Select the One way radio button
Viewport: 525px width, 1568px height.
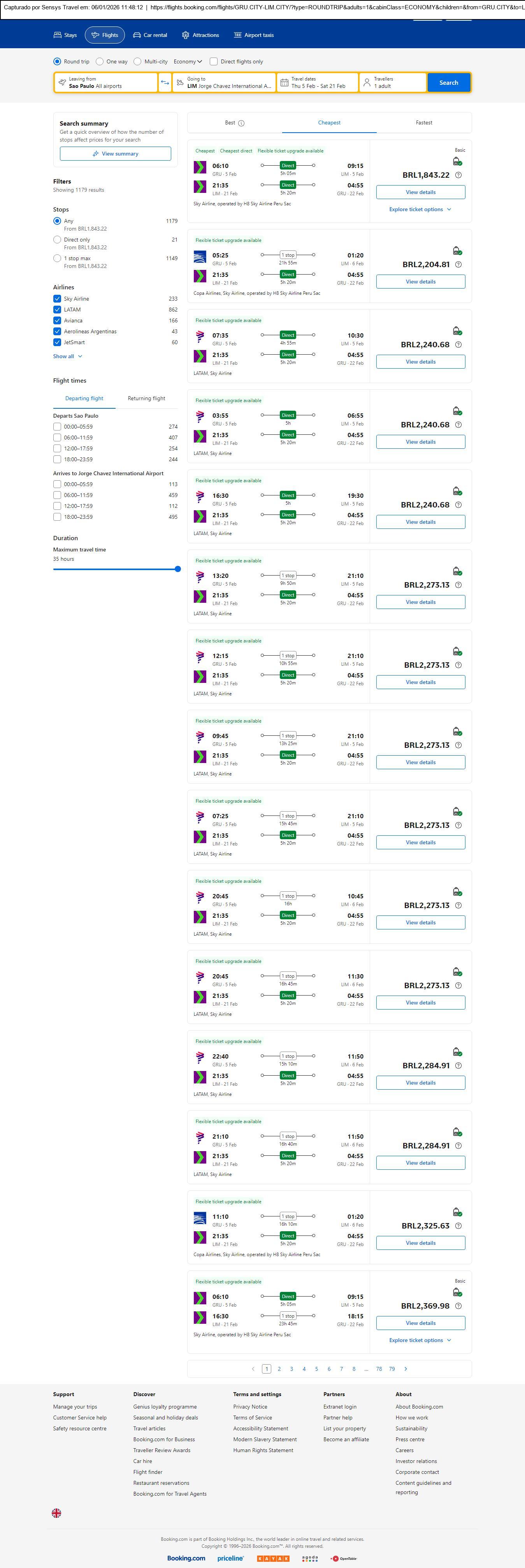click(100, 61)
